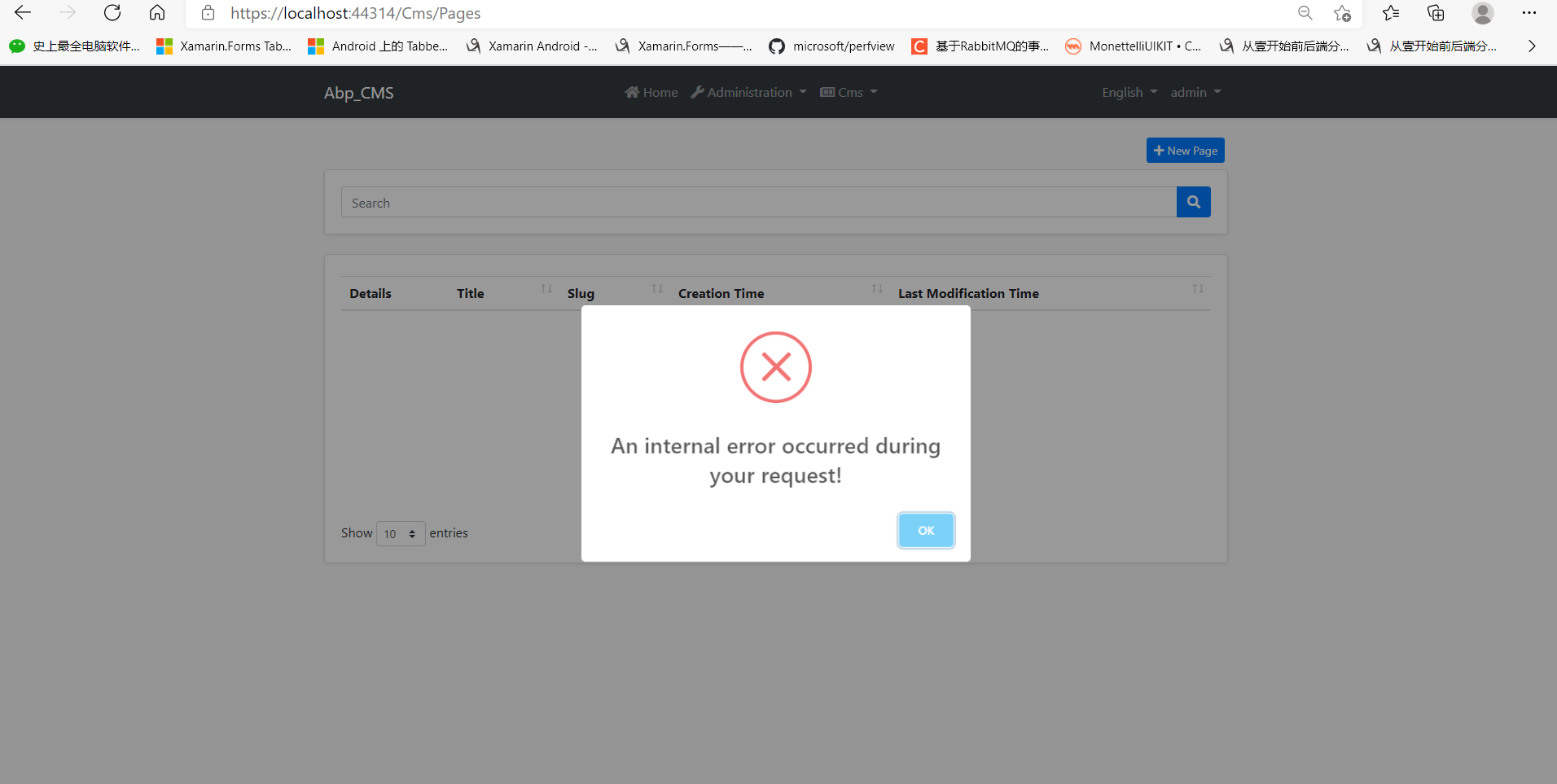Click the New Page button
This screenshot has width=1557, height=784.
[x=1185, y=150]
